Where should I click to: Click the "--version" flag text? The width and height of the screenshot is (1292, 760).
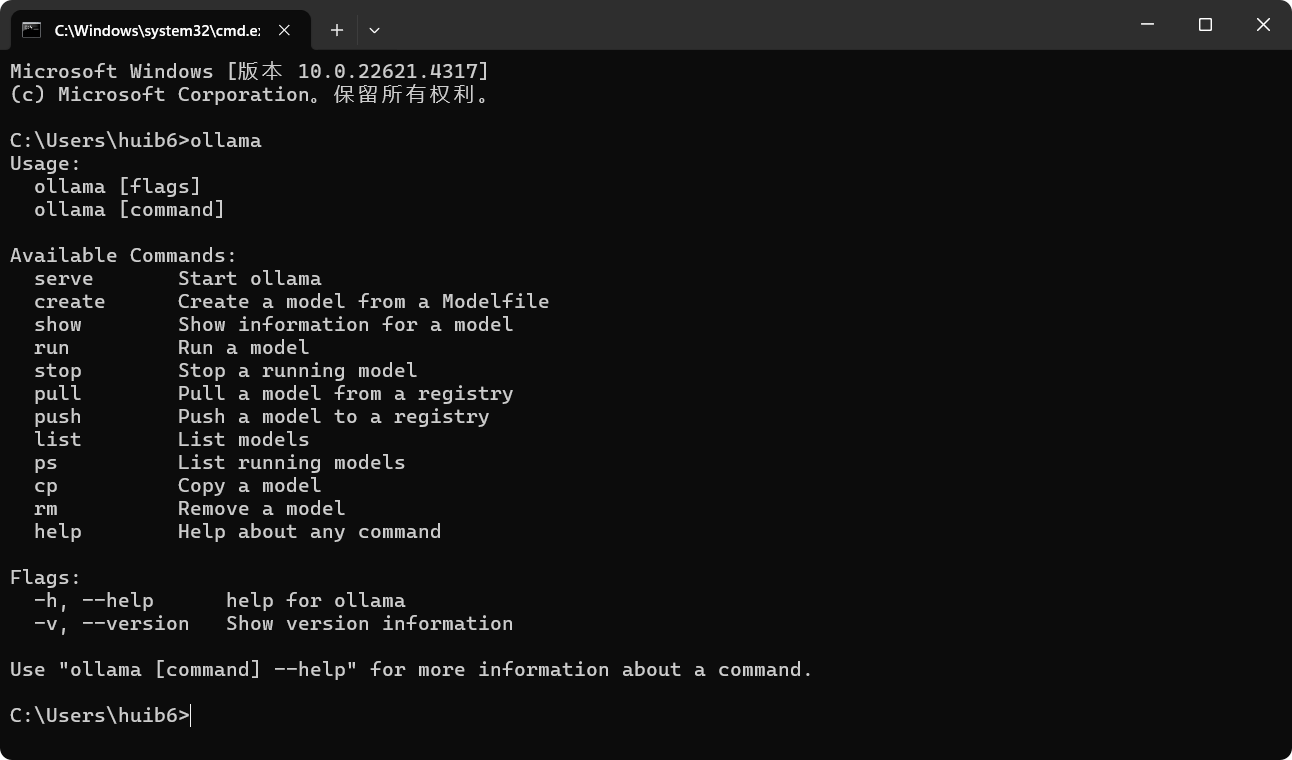[135, 624]
